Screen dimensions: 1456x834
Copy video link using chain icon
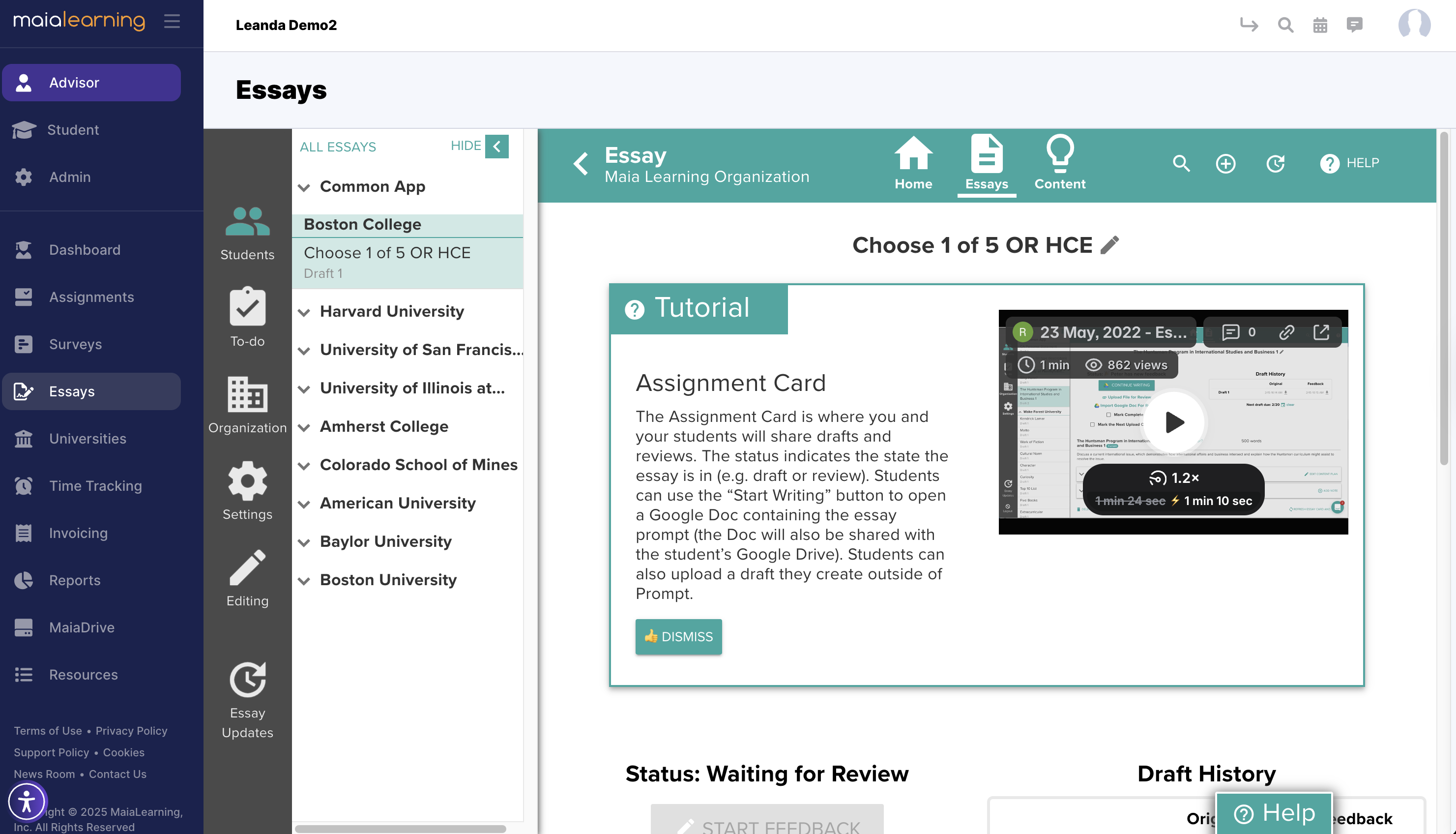(1286, 332)
